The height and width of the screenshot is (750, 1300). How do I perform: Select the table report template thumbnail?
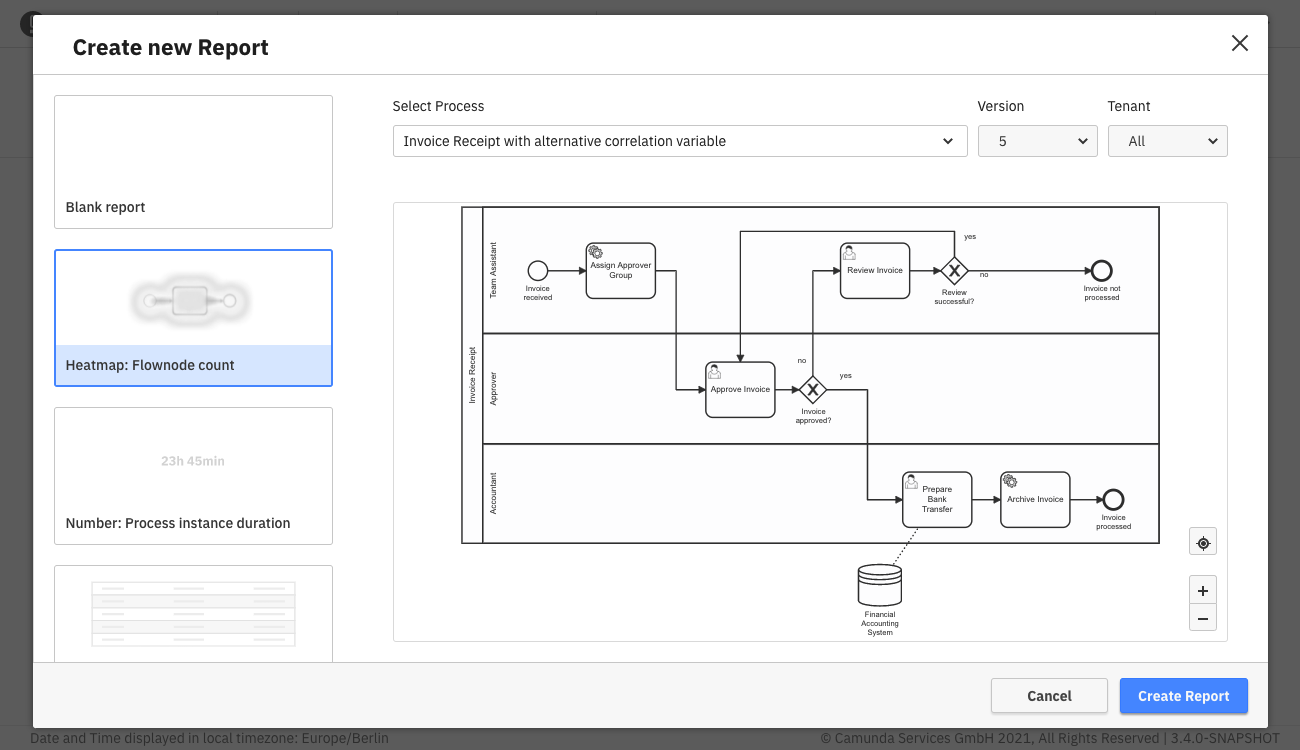coord(193,613)
